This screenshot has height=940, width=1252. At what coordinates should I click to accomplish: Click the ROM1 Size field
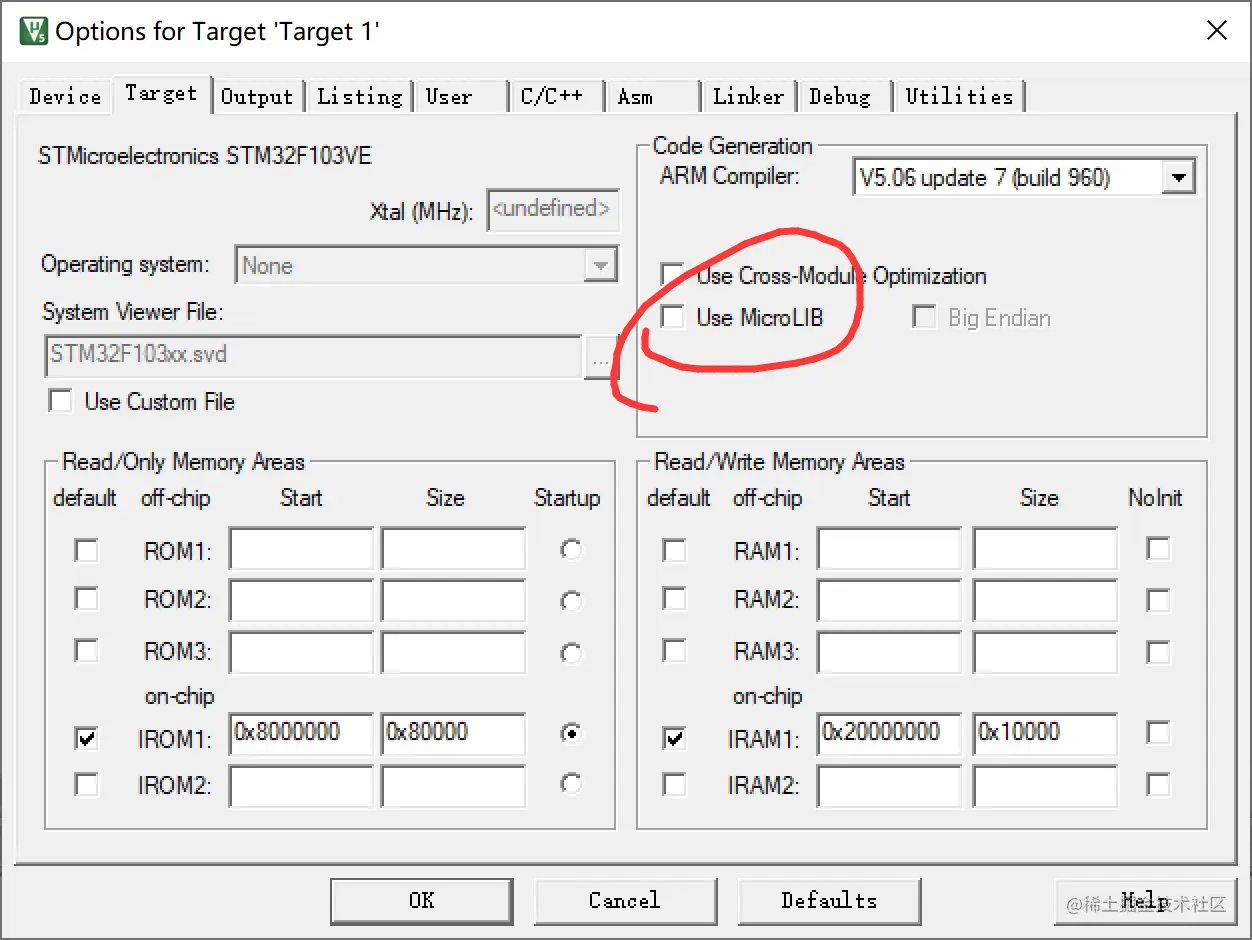(x=453, y=550)
